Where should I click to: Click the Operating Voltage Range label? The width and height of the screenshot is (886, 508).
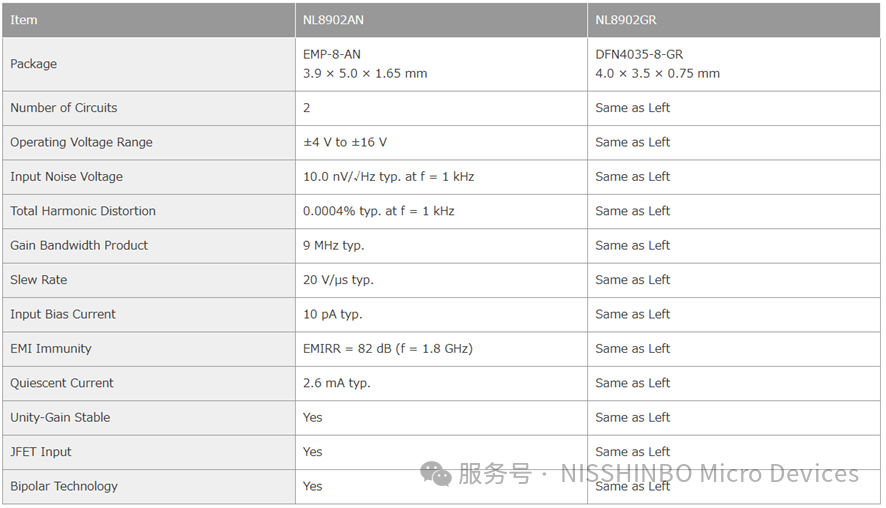pyautogui.click(x=82, y=142)
